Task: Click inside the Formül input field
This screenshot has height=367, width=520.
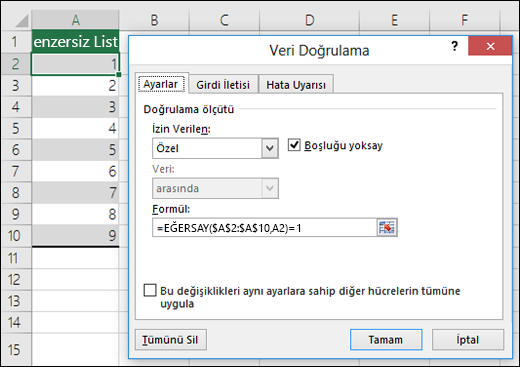Action: tap(265, 228)
